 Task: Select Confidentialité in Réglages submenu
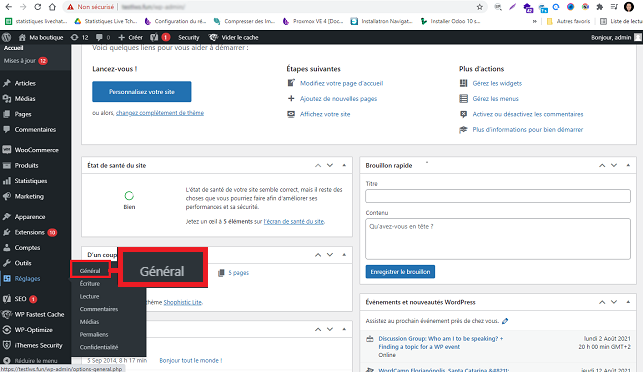click(99, 347)
